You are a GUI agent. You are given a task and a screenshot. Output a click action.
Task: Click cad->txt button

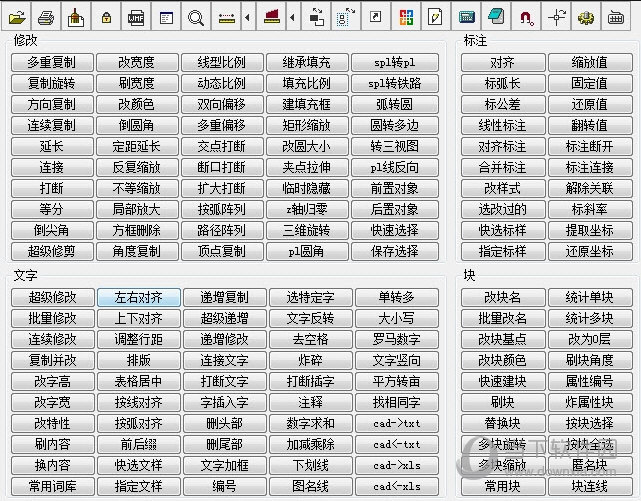397,423
